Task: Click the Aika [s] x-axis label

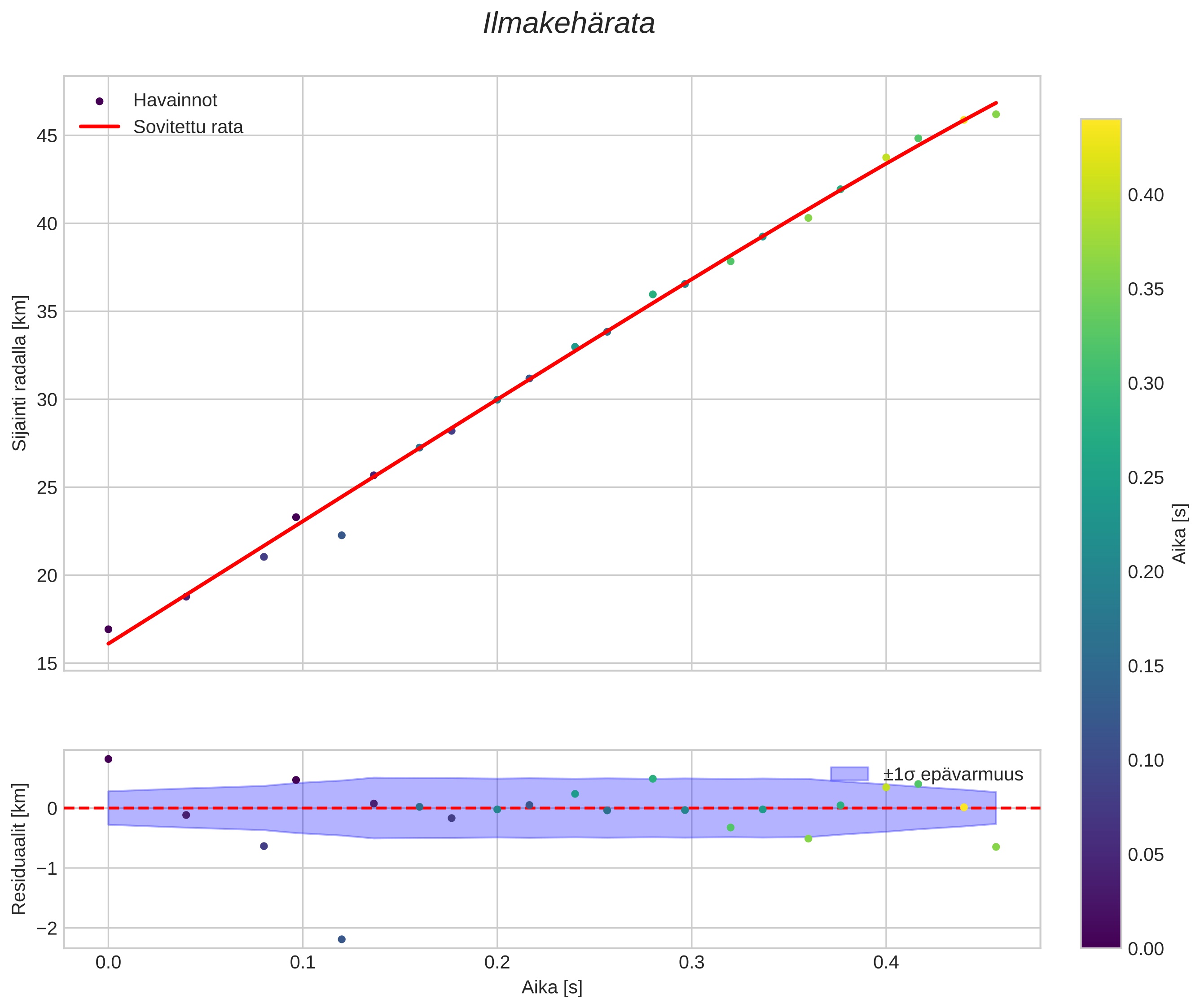Action: (x=552, y=987)
